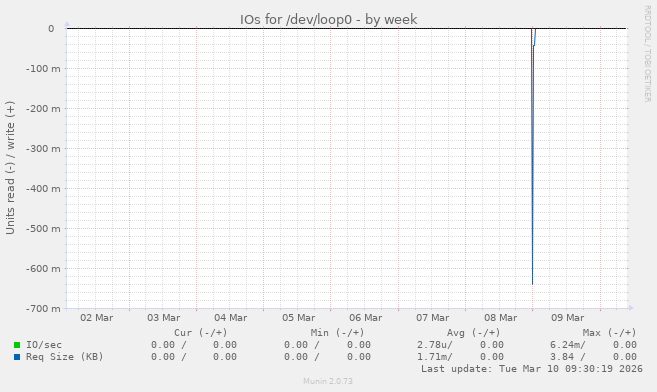Click the Req Size average value '1.71m/'

(x=435, y=357)
